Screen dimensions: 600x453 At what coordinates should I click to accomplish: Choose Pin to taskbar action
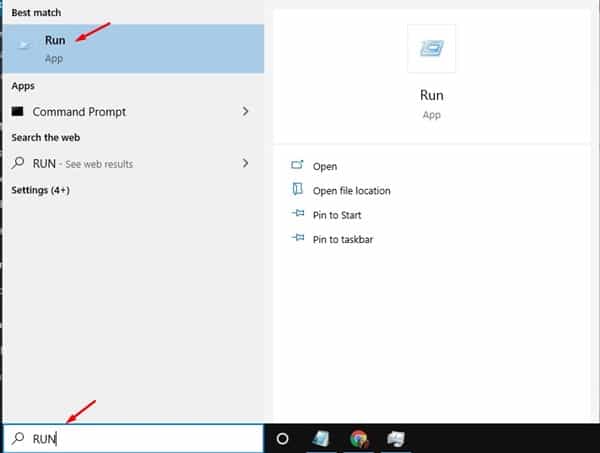[342, 240]
